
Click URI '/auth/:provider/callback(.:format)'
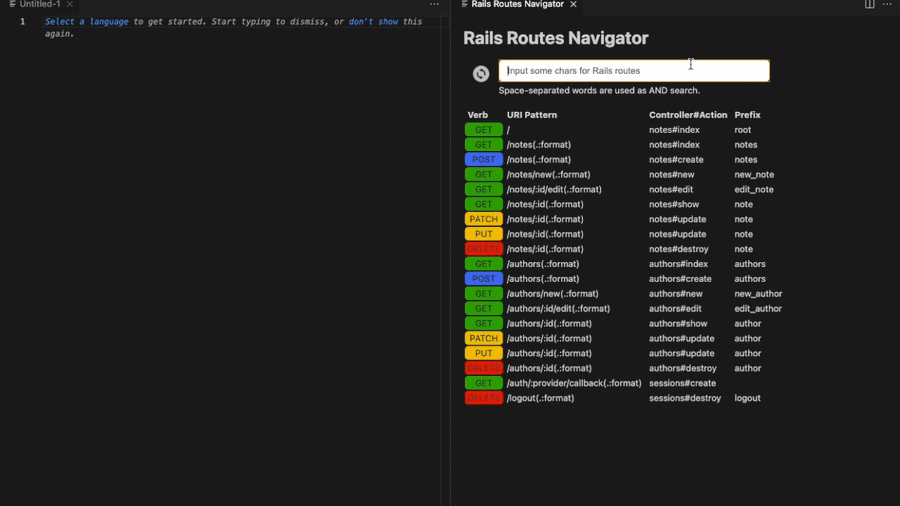[573, 383]
